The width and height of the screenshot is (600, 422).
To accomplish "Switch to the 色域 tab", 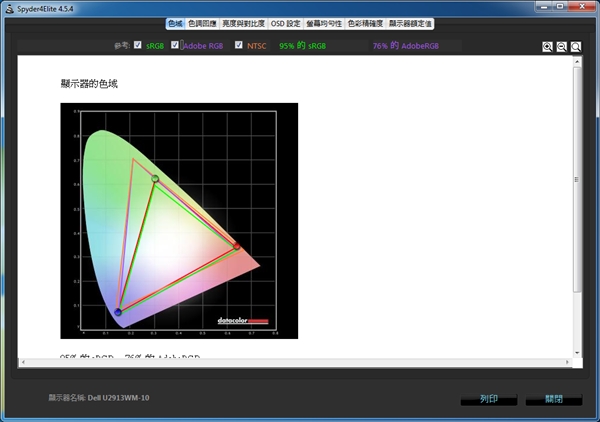I will point(175,22).
